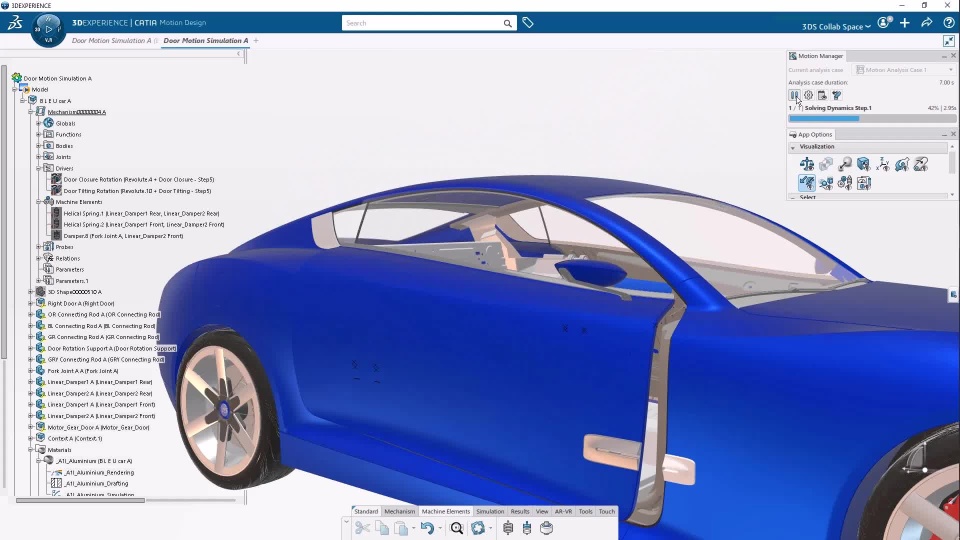Open the Undo history dropdown arrow
The height and width of the screenshot is (540, 960).
click(x=440, y=528)
